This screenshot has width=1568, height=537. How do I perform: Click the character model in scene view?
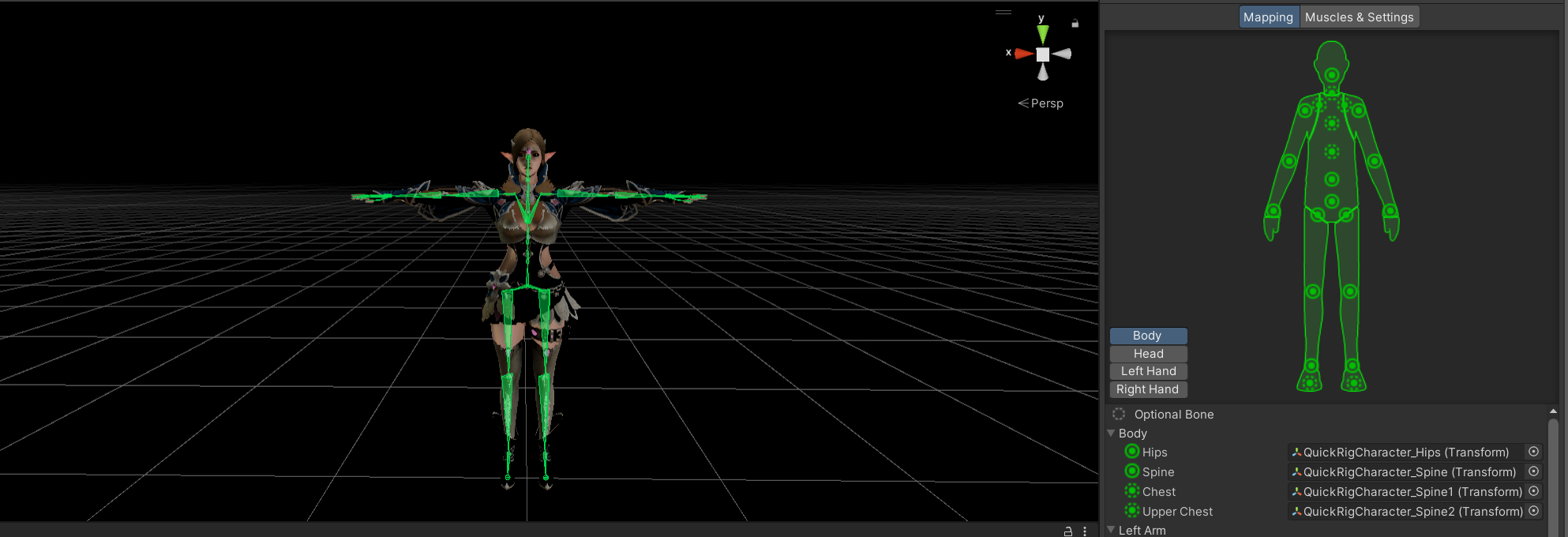pos(528,308)
